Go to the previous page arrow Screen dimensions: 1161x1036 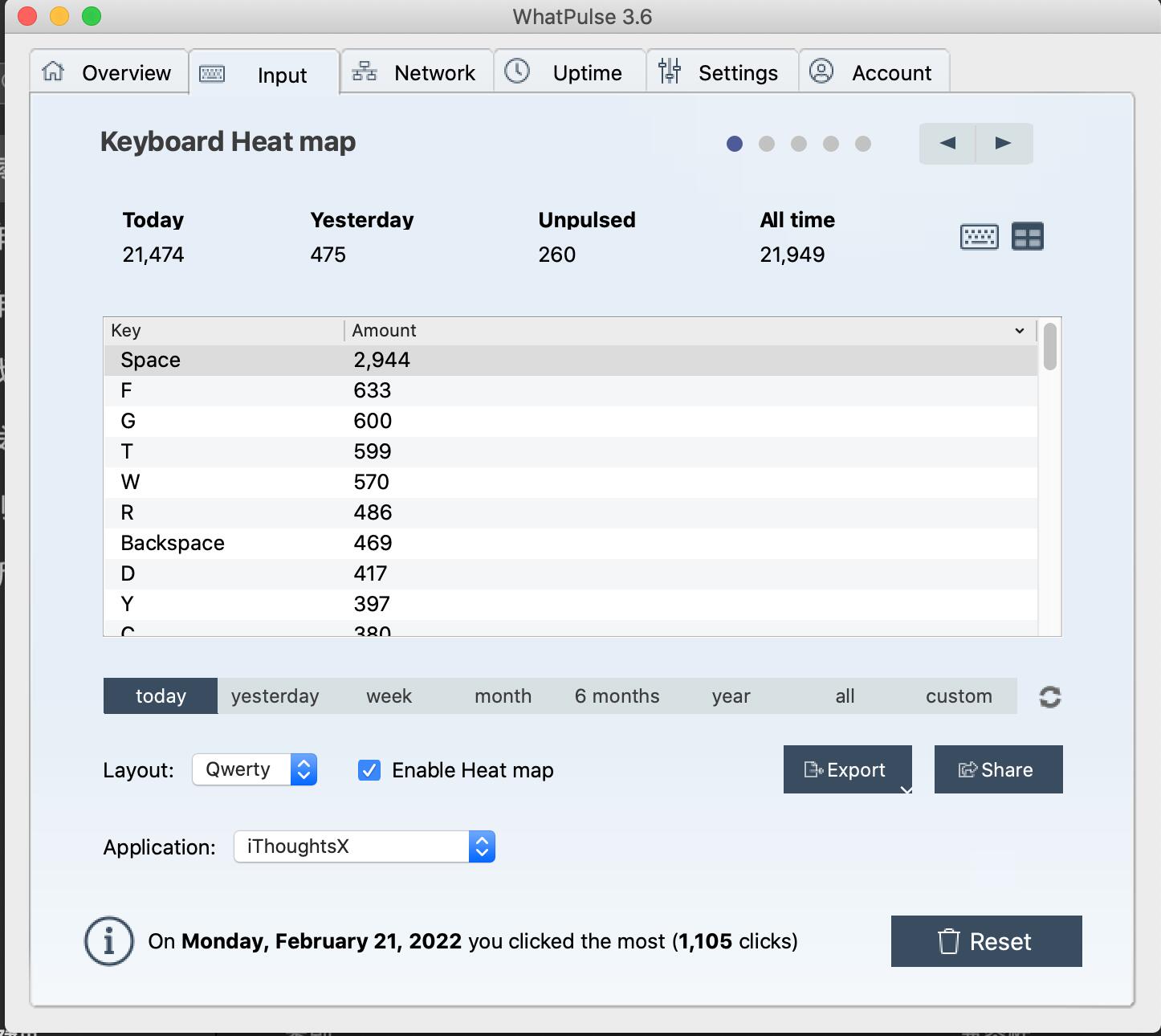[947, 144]
